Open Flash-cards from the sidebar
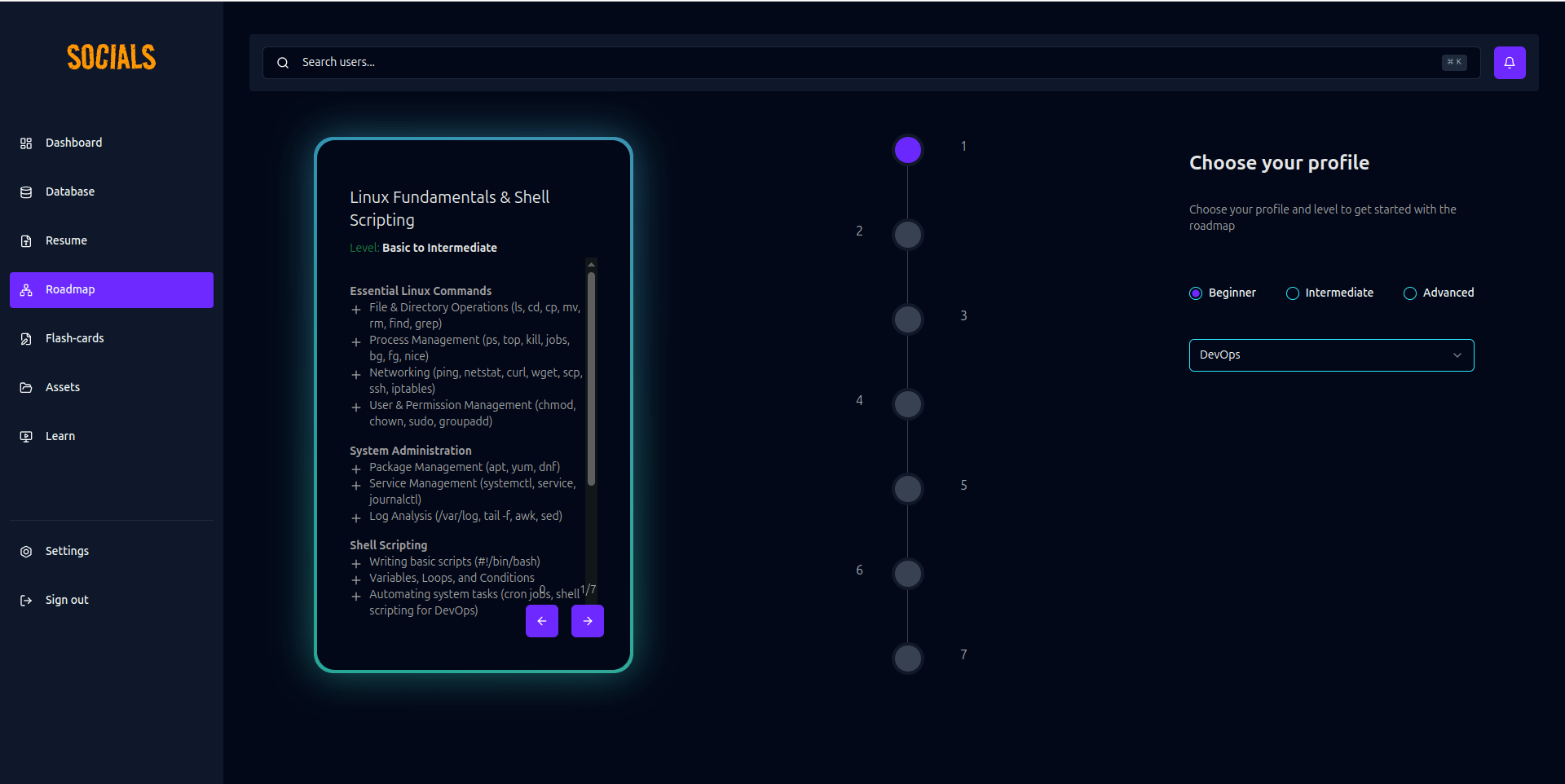Screen dimensions: 1565x784 point(112,339)
